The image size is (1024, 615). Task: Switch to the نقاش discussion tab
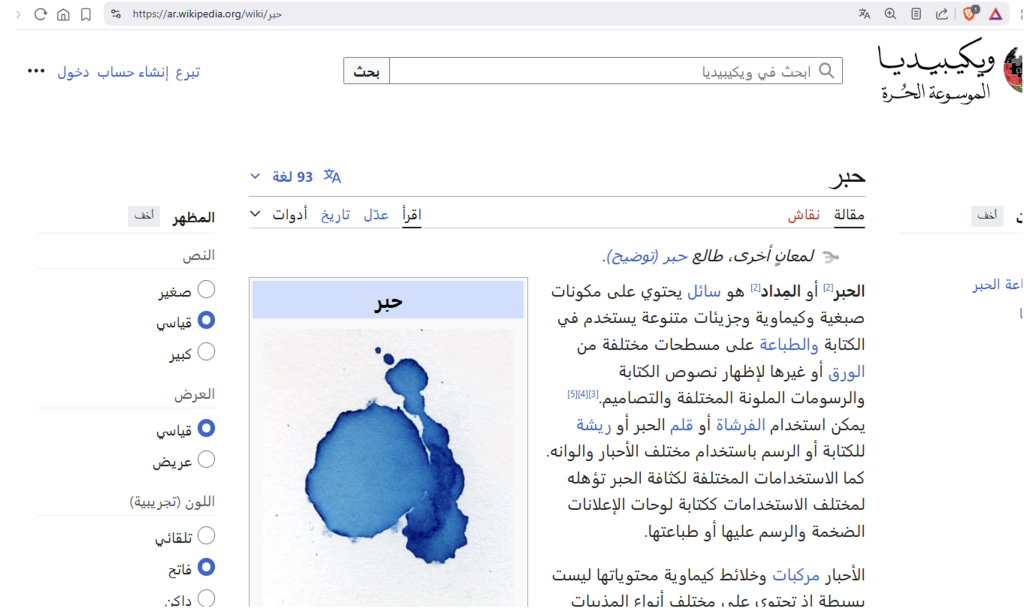[x=804, y=215]
